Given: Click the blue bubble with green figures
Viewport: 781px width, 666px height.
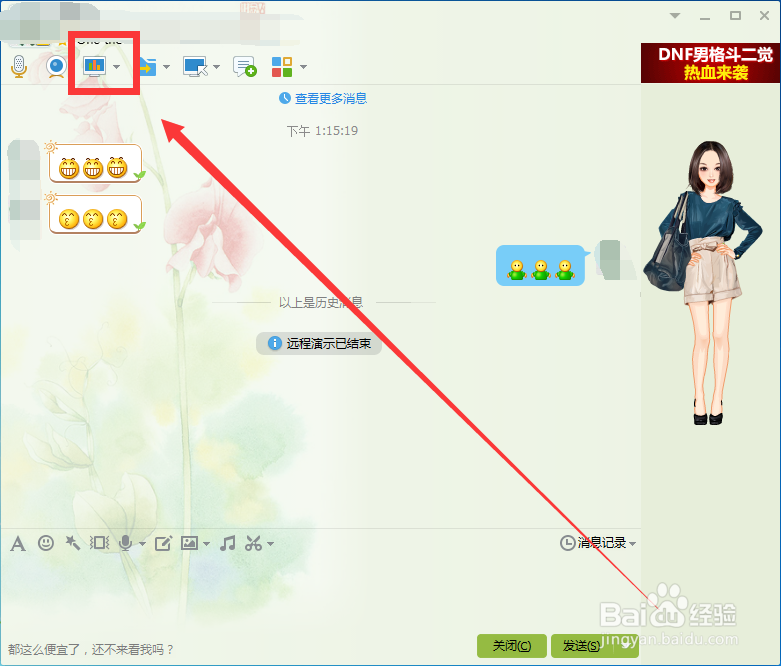Looking at the screenshot, I should 540,266.
